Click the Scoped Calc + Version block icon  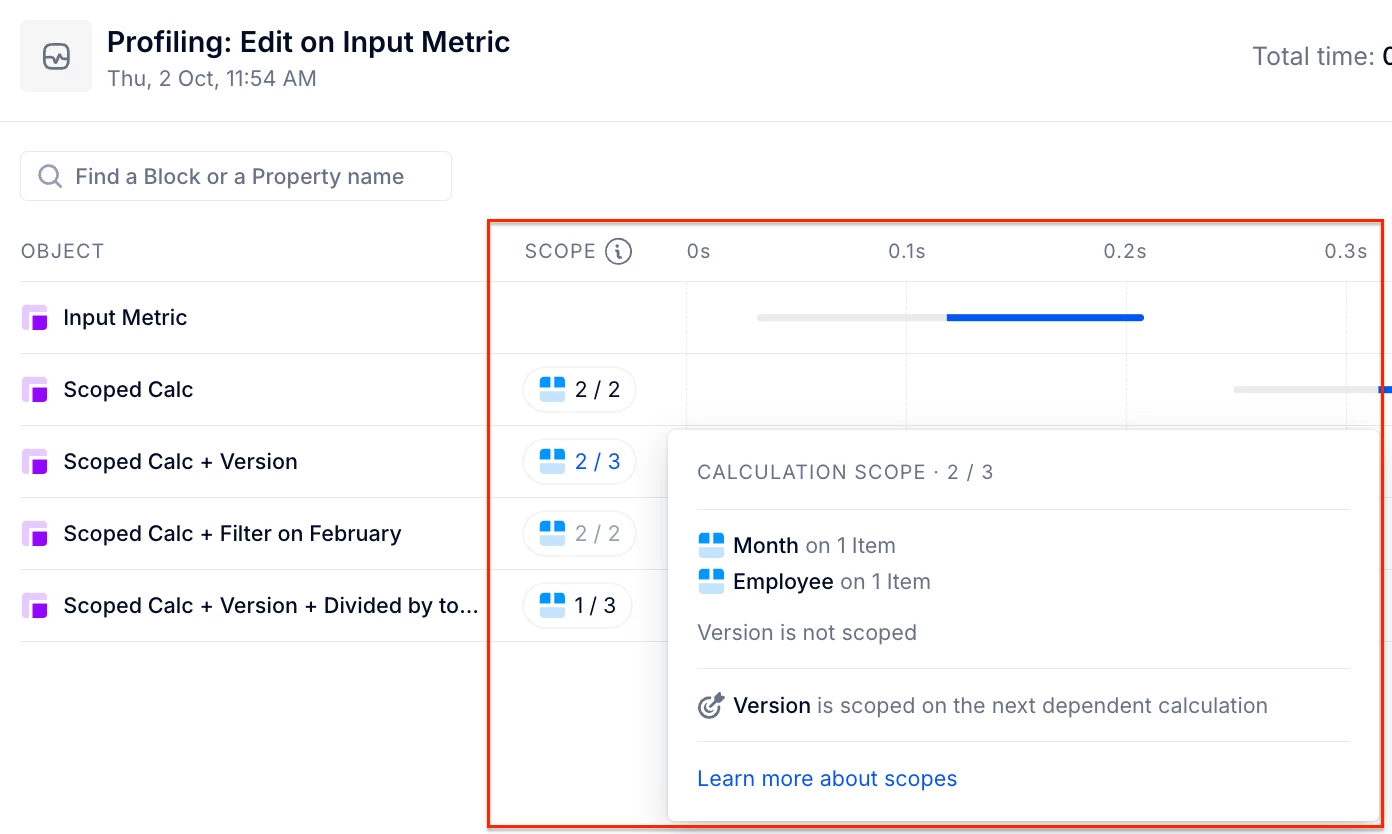pyautogui.click(x=35, y=462)
